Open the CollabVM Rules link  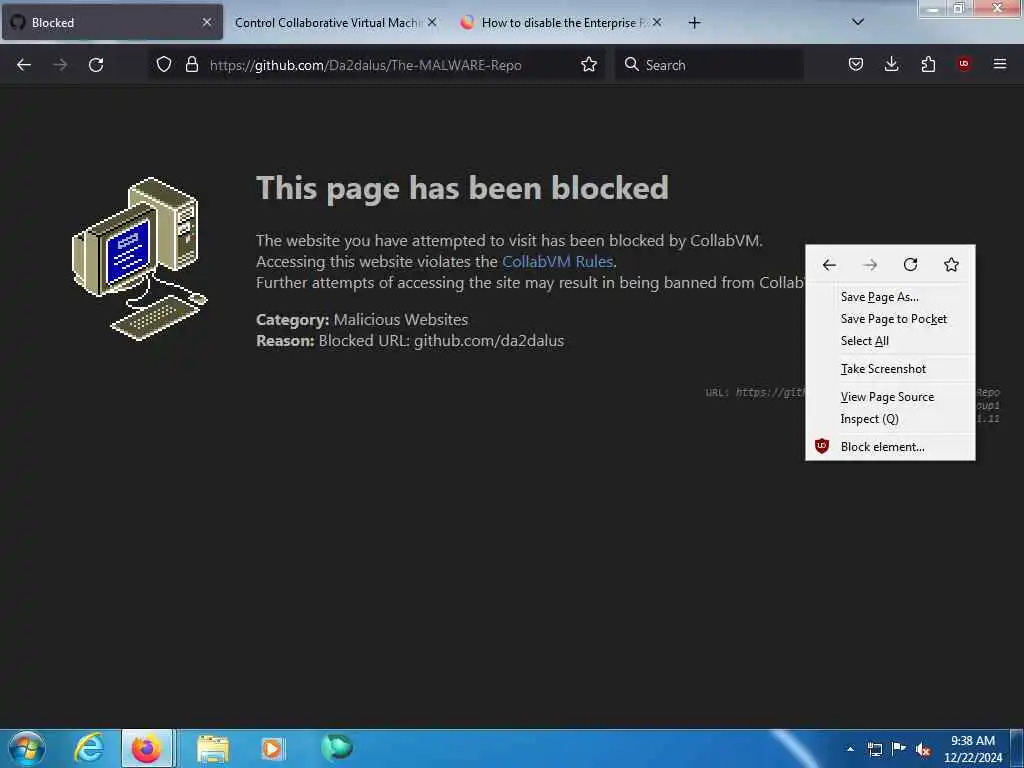557,261
